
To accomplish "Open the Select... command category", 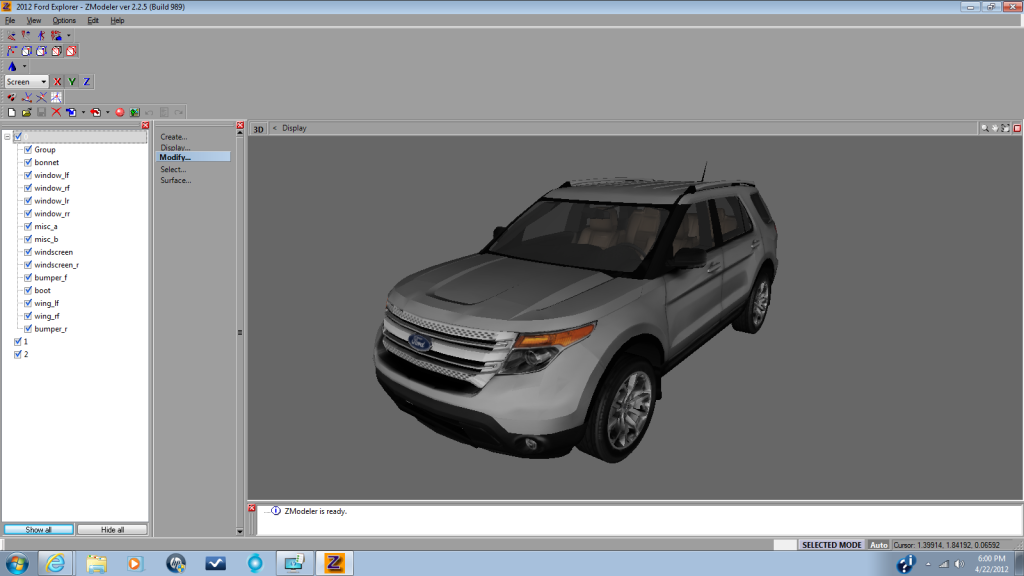I will (x=173, y=169).
